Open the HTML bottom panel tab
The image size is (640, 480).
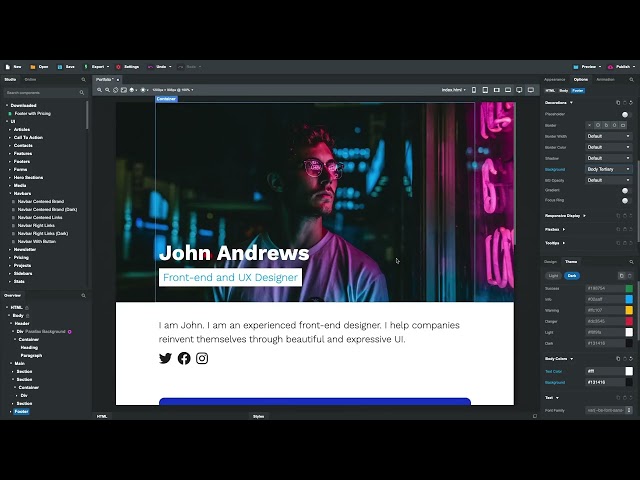point(102,417)
